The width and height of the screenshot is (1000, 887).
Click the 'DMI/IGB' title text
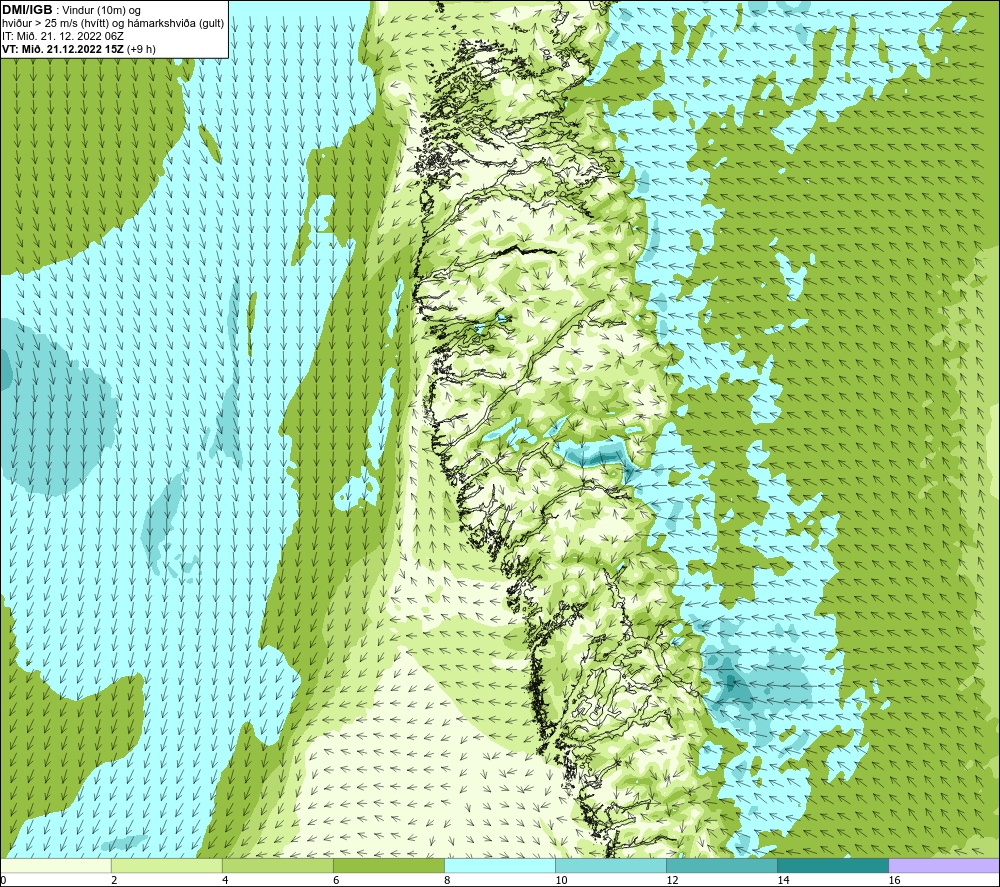pyautogui.click(x=27, y=10)
